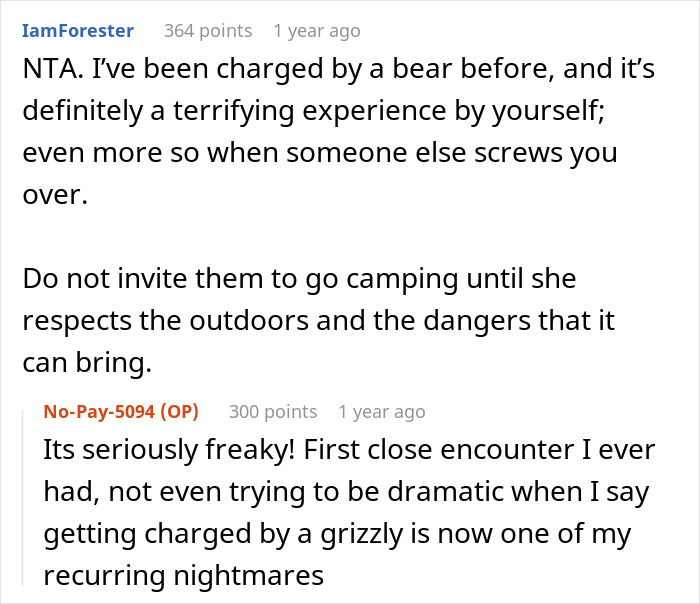Click the line "Do not invite them to go camping"

299,278
